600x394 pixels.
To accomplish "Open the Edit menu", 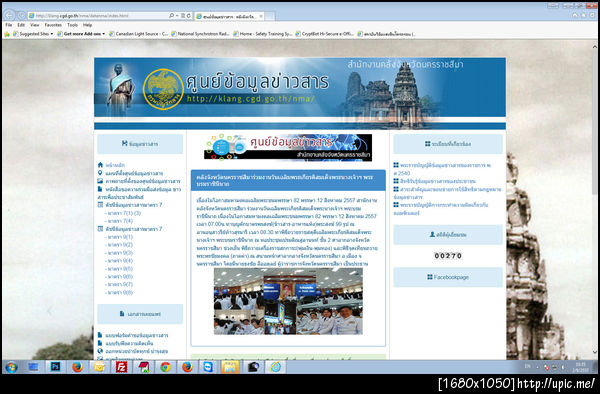I will point(21,25).
